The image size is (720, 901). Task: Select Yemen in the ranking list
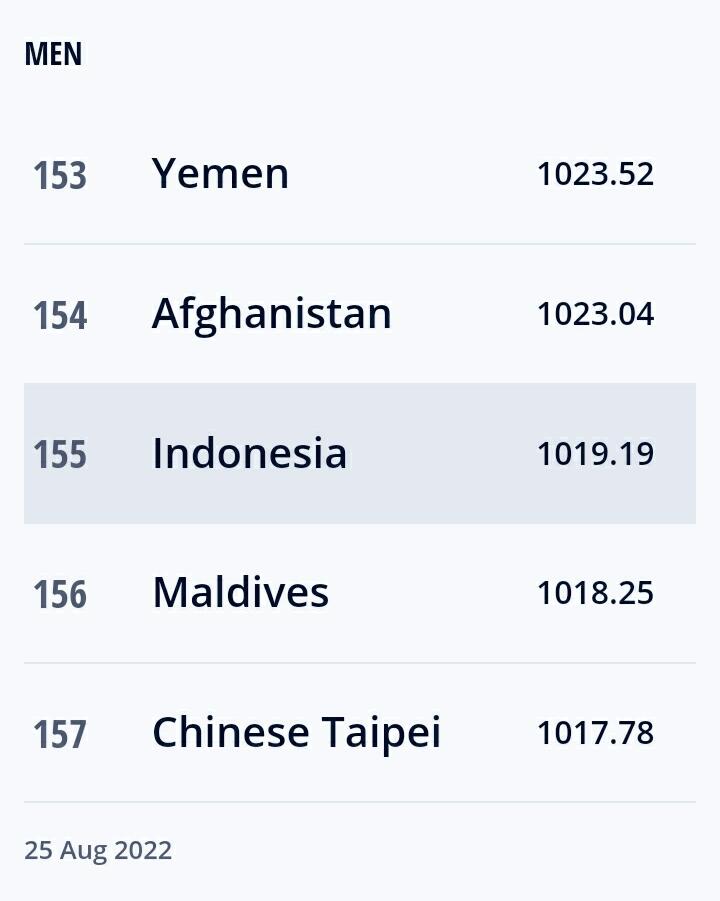(220, 174)
